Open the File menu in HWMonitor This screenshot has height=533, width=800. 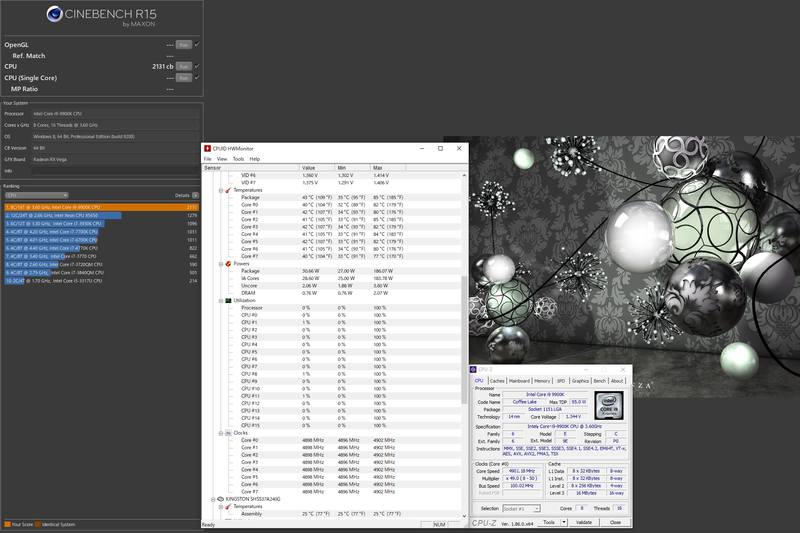point(208,159)
